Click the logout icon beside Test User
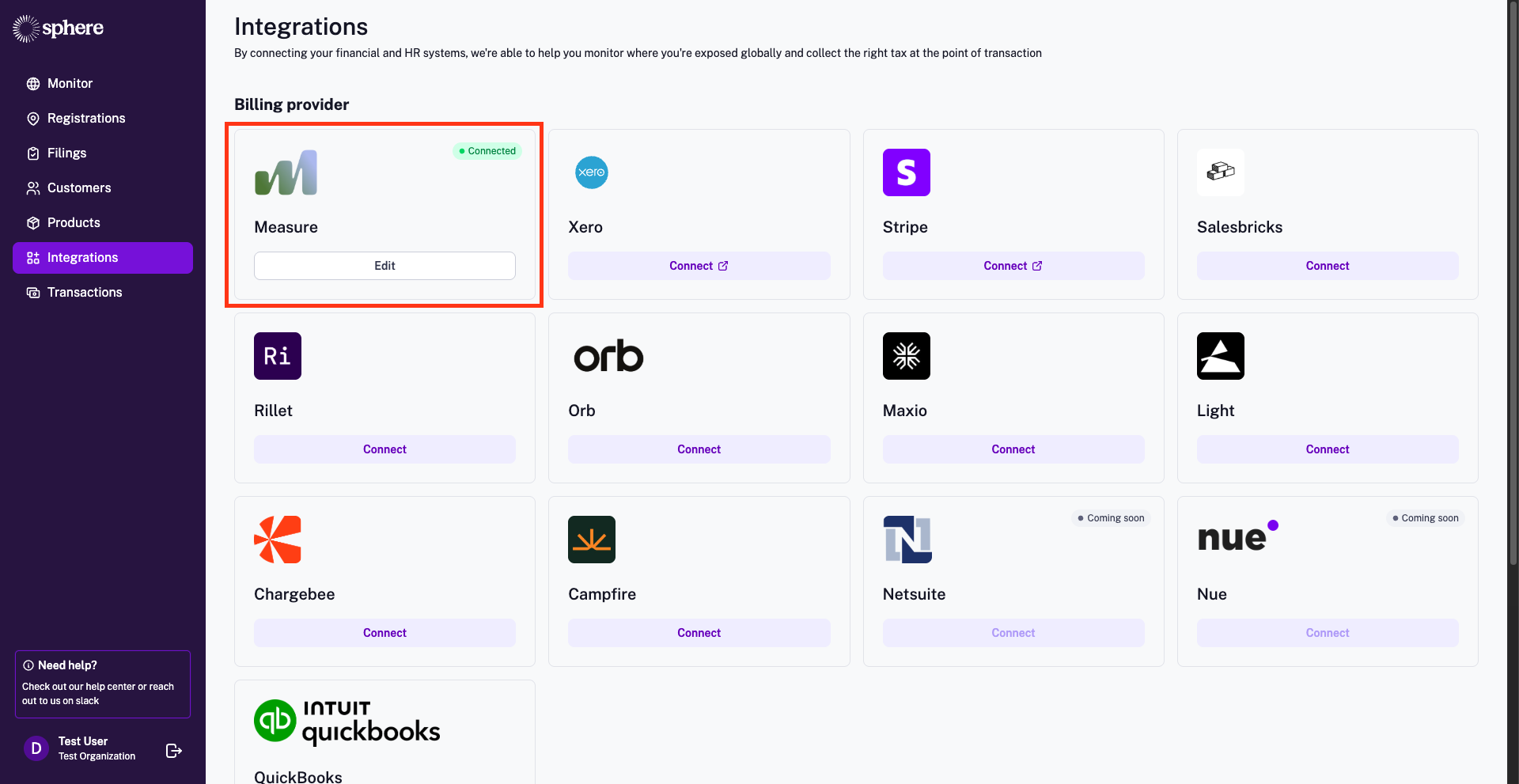Viewport: 1519px width, 784px height. 174,751
